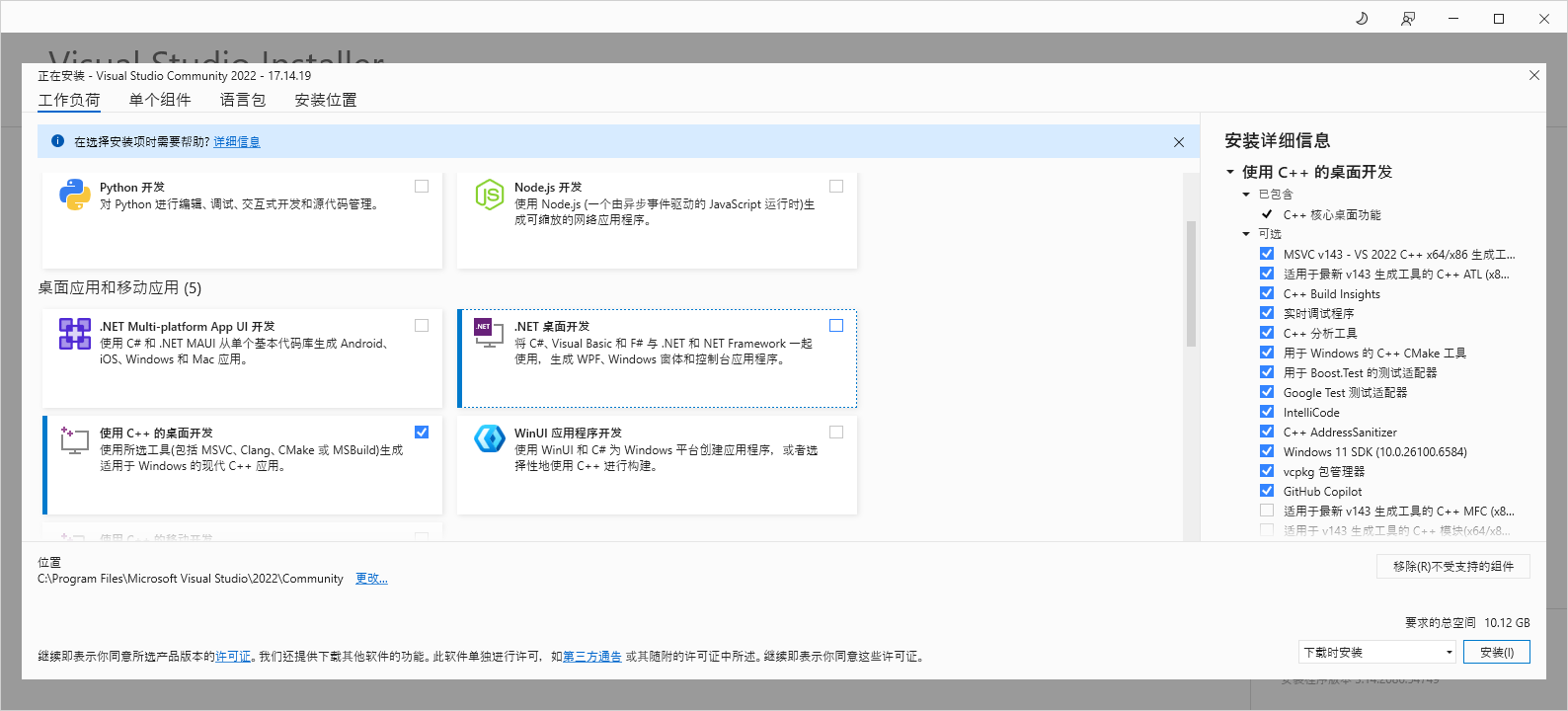The width and height of the screenshot is (1568, 711).
Task: Open the install mode dropdown (下载时安装)
Action: click(x=1377, y=652)
